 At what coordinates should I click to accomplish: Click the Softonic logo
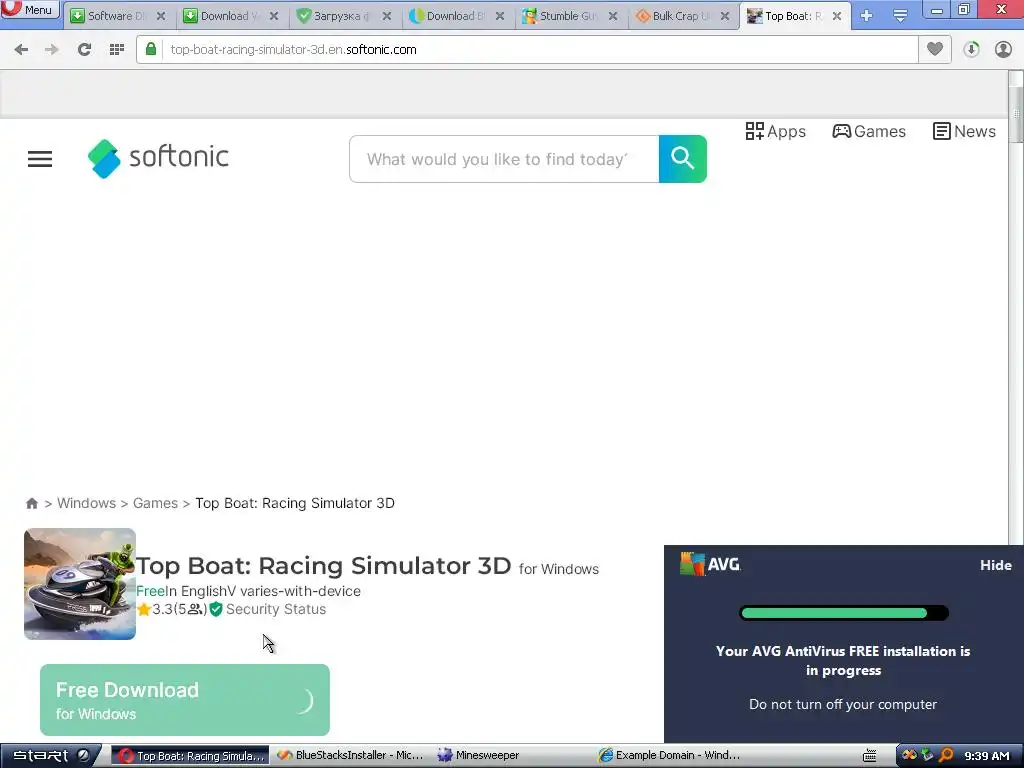click(x=158, y=158)
